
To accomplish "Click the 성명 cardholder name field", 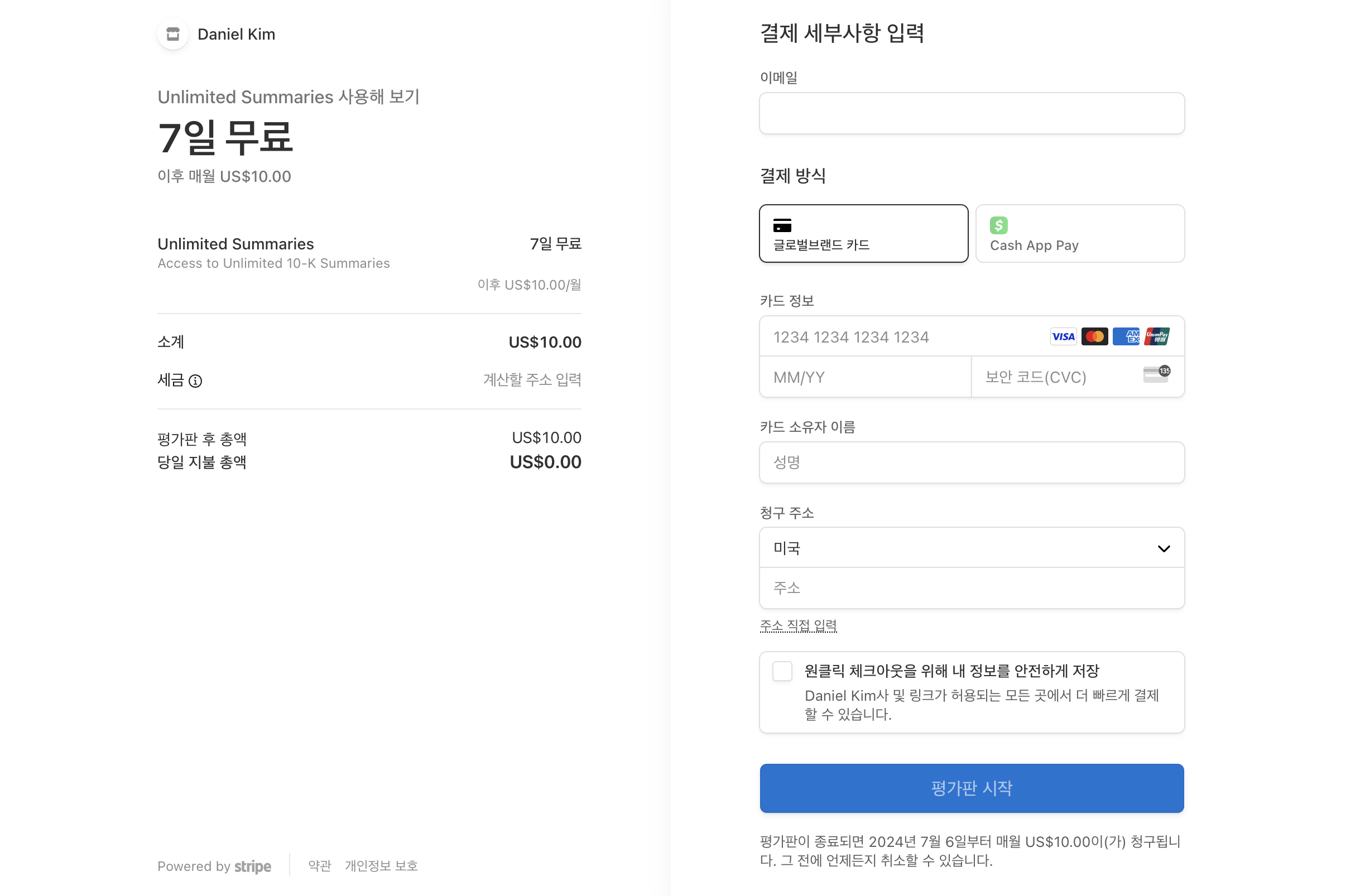I will [972, 463].
